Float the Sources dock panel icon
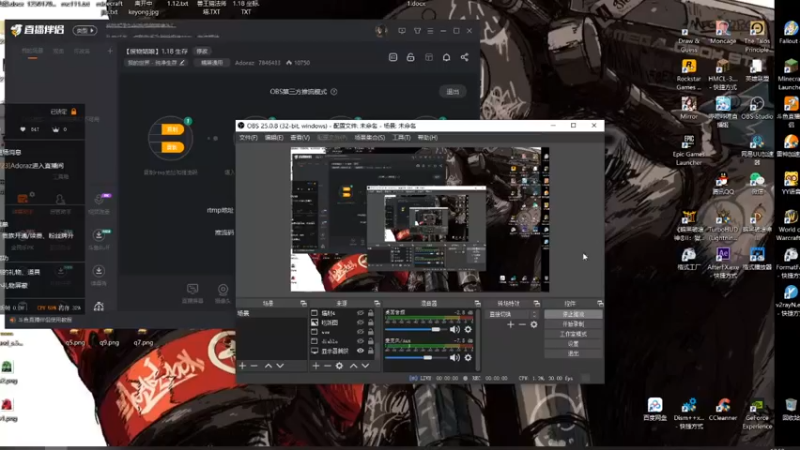Screen dimensions: 800x450 click(377, 303)
